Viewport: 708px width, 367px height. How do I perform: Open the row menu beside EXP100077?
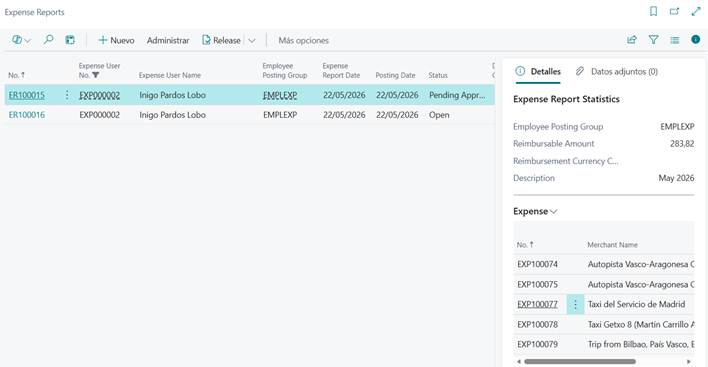(575, 304)
